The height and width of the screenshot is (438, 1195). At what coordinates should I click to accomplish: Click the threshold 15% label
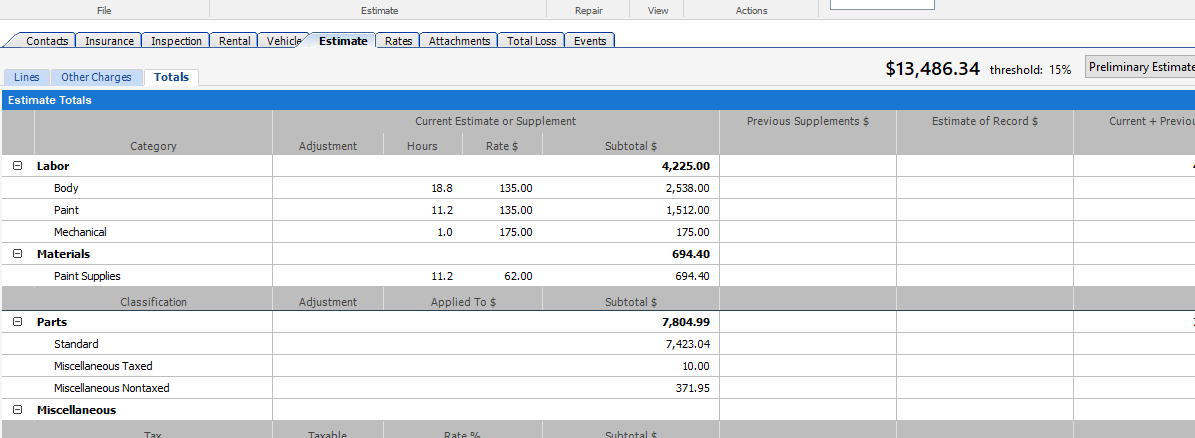click(1030, 70)
